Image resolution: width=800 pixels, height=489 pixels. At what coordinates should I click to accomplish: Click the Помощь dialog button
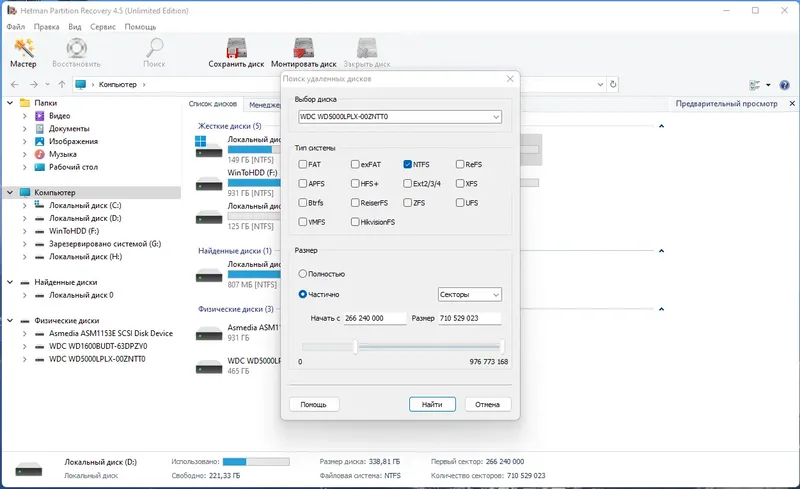313,404
